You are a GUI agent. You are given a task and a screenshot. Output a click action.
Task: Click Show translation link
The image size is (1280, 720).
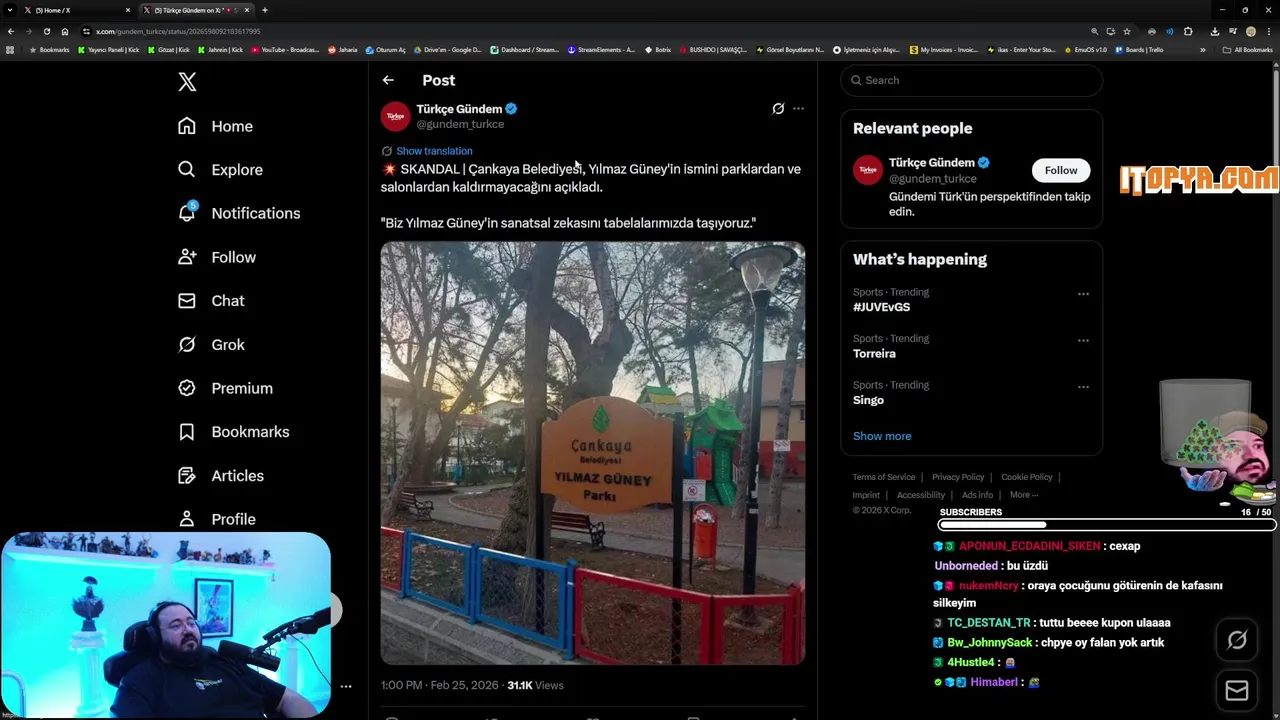coord(434,151)
